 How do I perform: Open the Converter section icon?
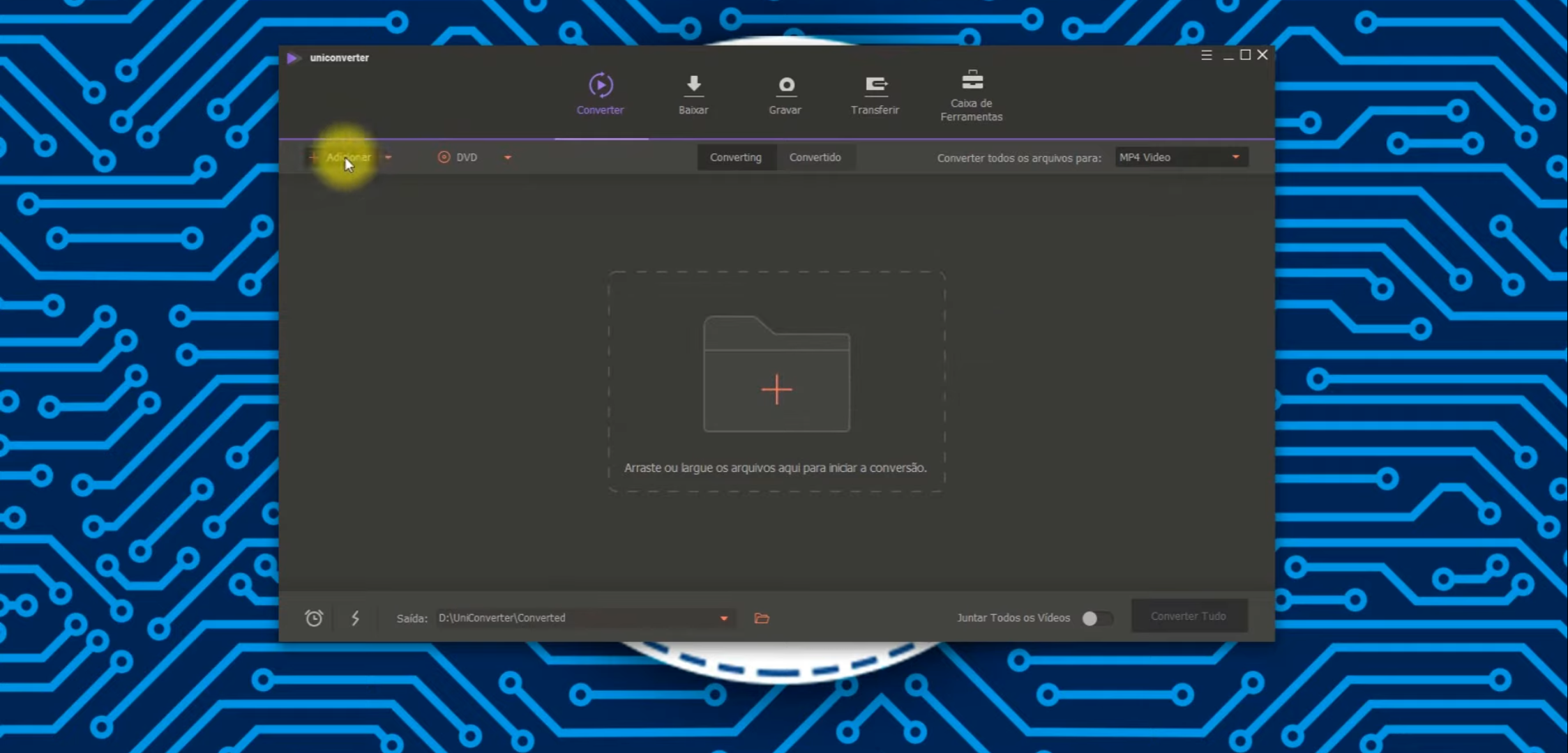600,86
